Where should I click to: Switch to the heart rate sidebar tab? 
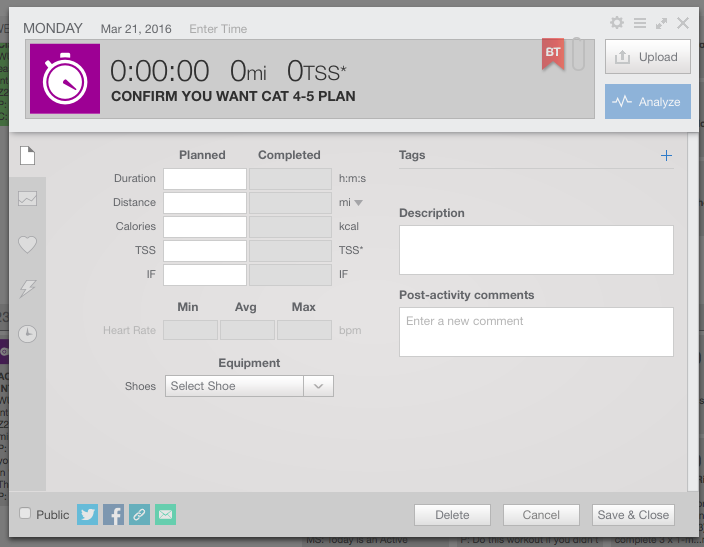27,244
